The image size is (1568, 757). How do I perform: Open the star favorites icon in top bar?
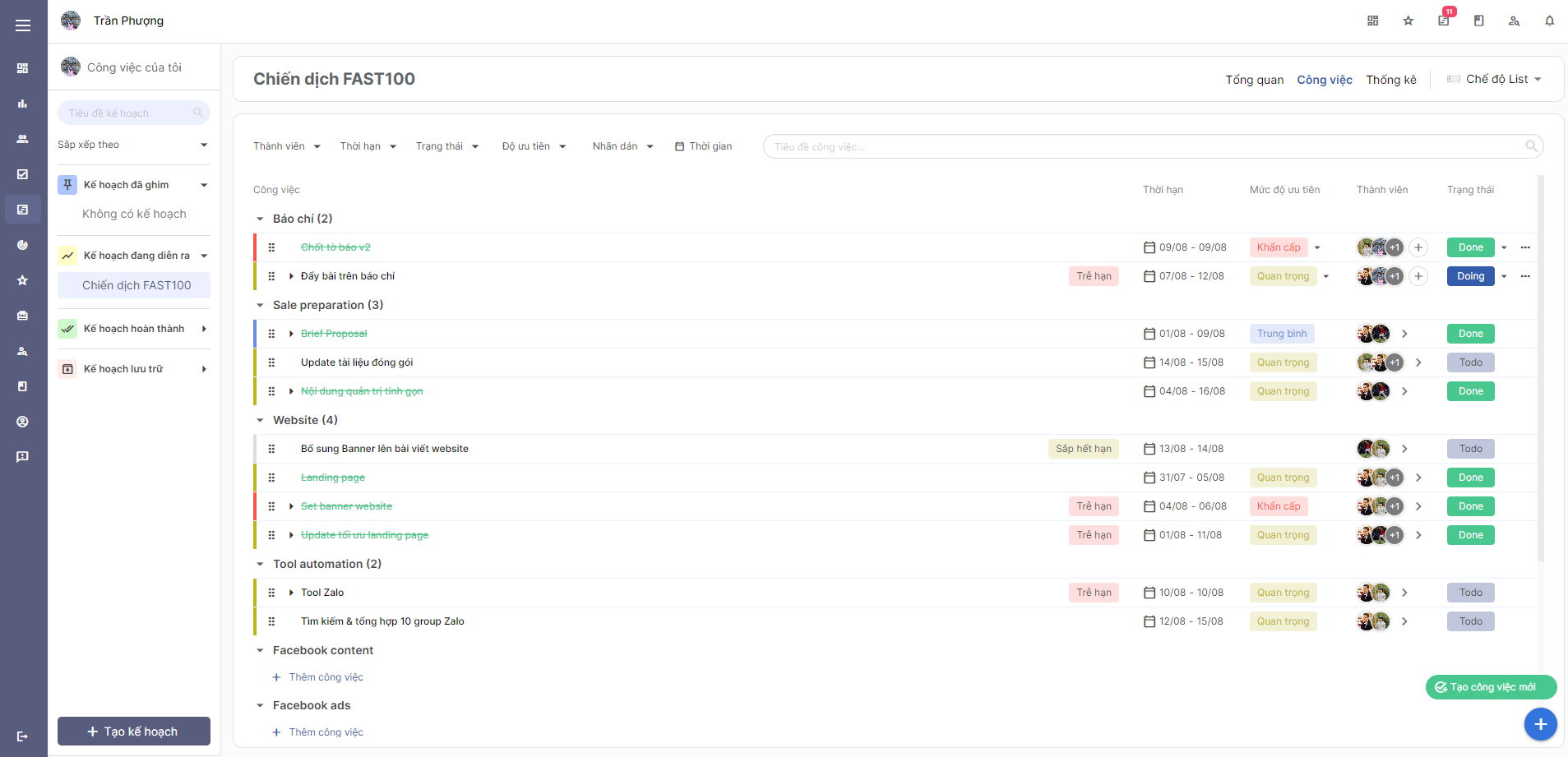[1408, 21]
